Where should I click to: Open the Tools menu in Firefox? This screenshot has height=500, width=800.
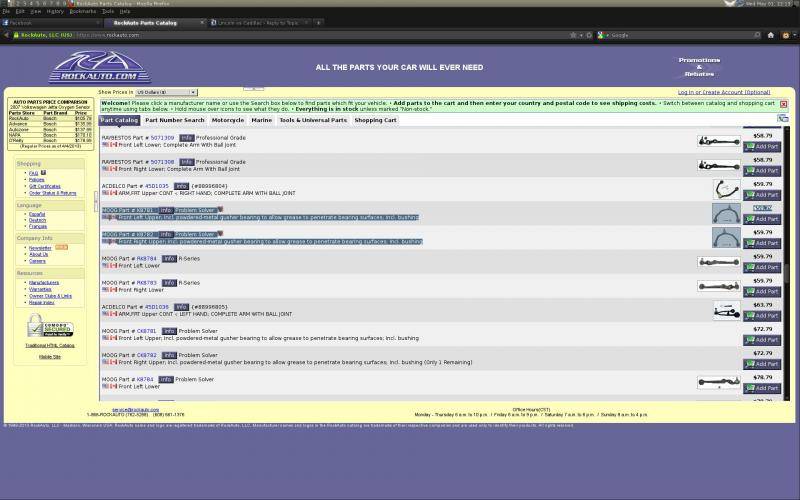tap(108, 11)
